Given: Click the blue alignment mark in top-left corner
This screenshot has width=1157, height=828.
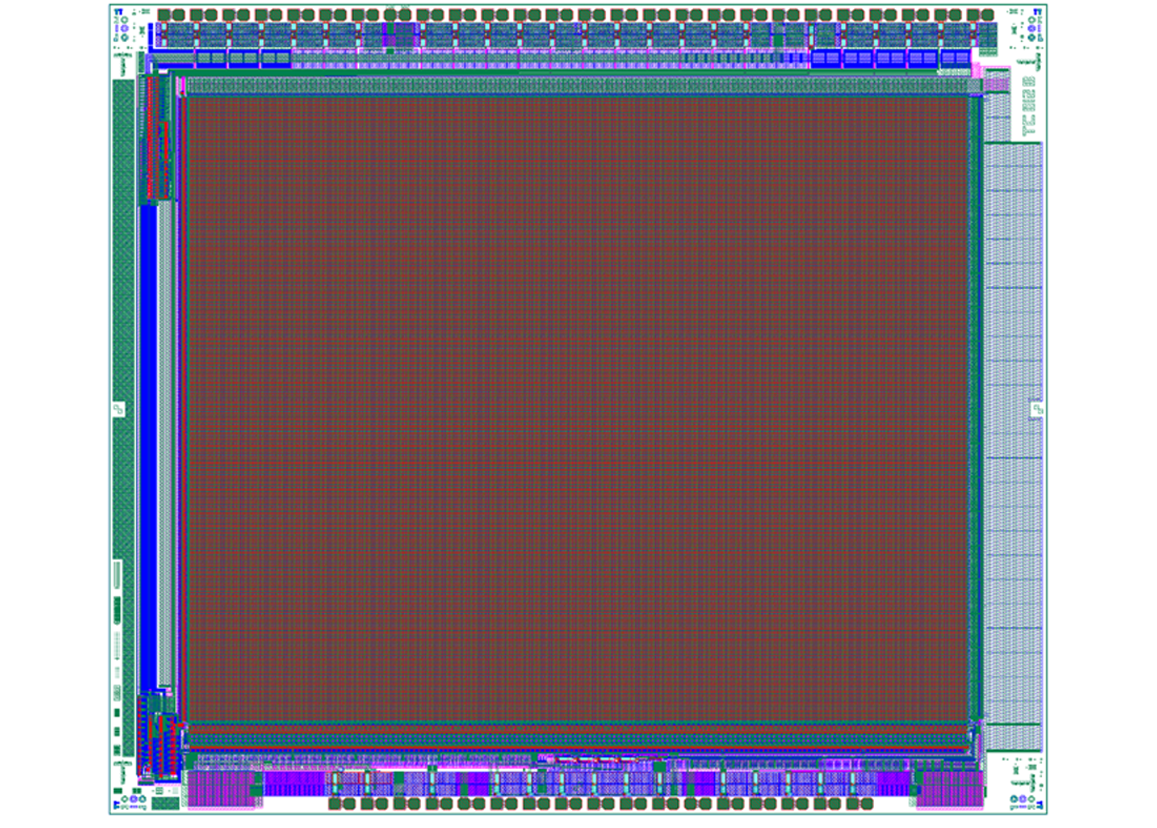Looking at the screenshot, I should (118, 12).
